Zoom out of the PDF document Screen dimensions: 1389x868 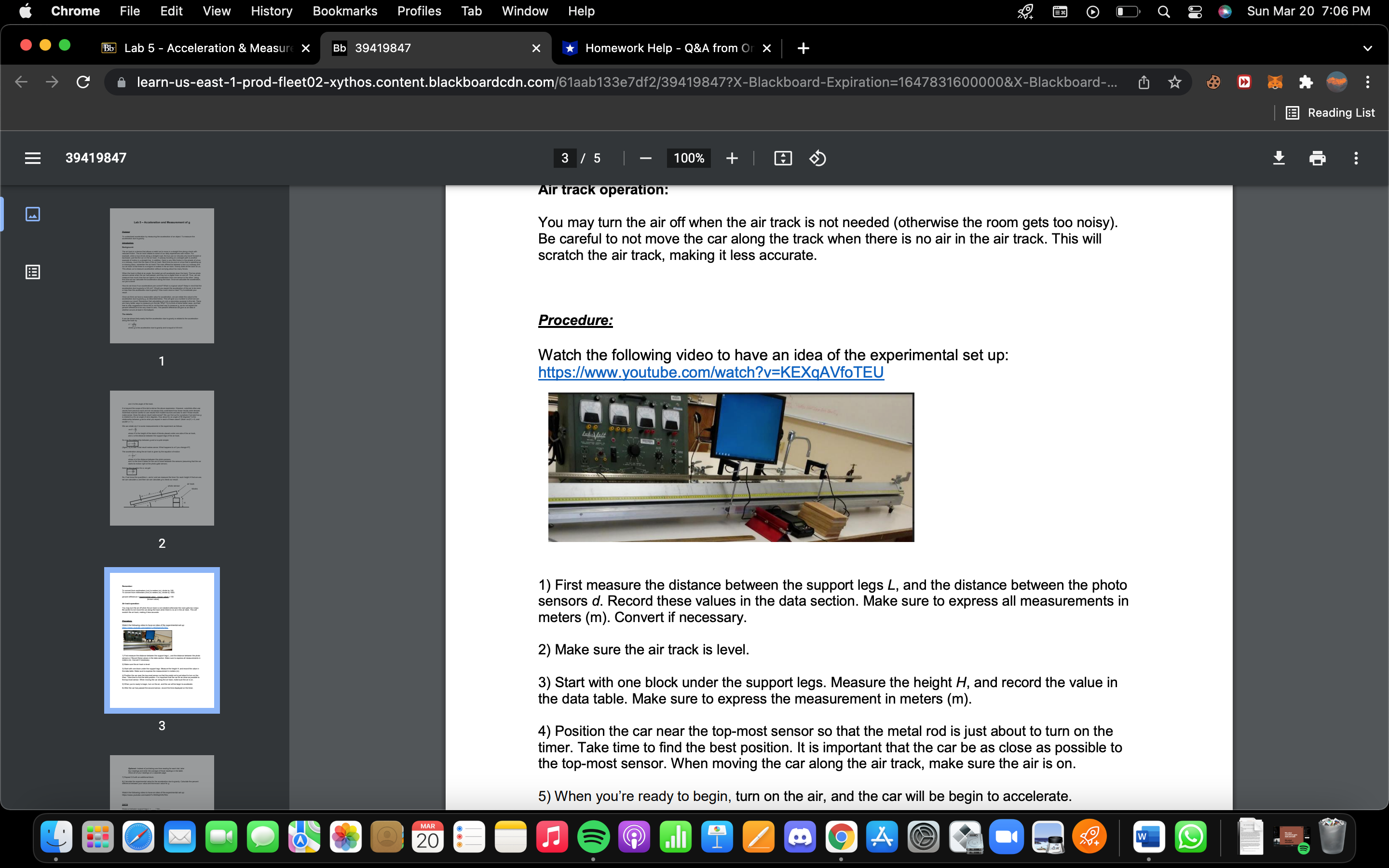(645, 158)
